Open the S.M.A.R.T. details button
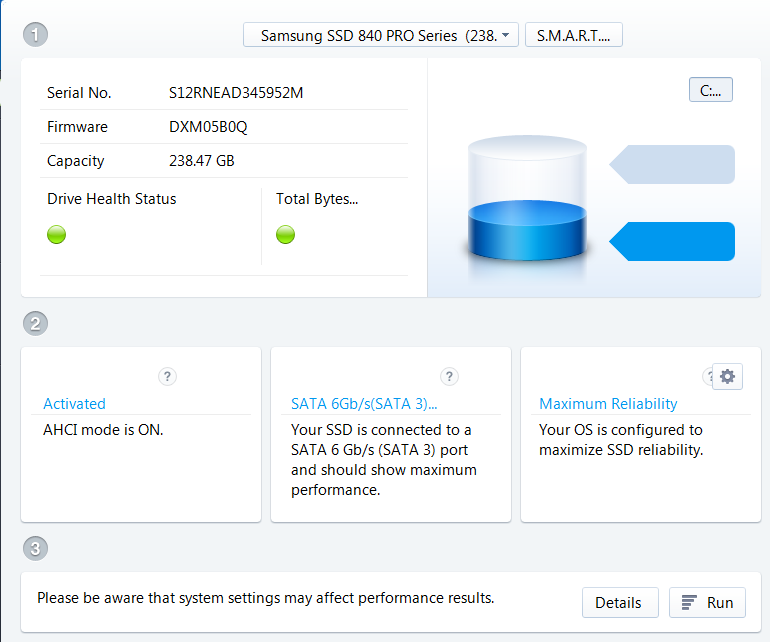Viewport: 770px width, 642px height. tap(574, 35)
